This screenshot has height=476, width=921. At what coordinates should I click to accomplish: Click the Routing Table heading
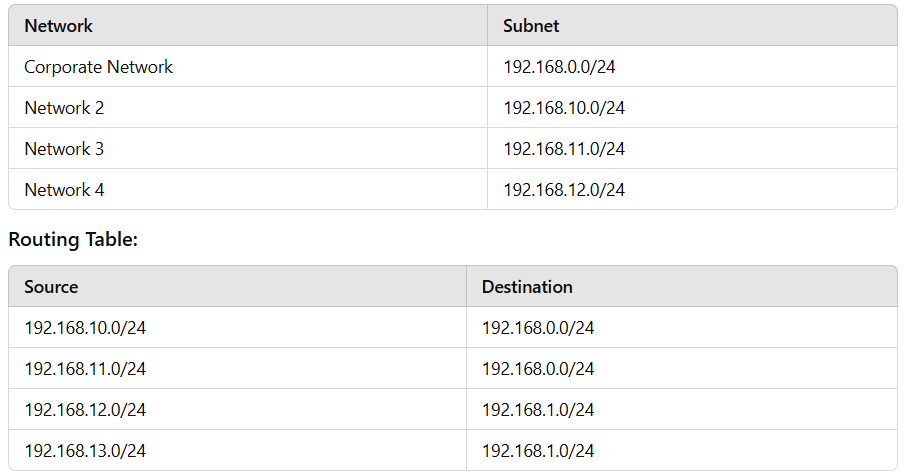pos(73,239)
